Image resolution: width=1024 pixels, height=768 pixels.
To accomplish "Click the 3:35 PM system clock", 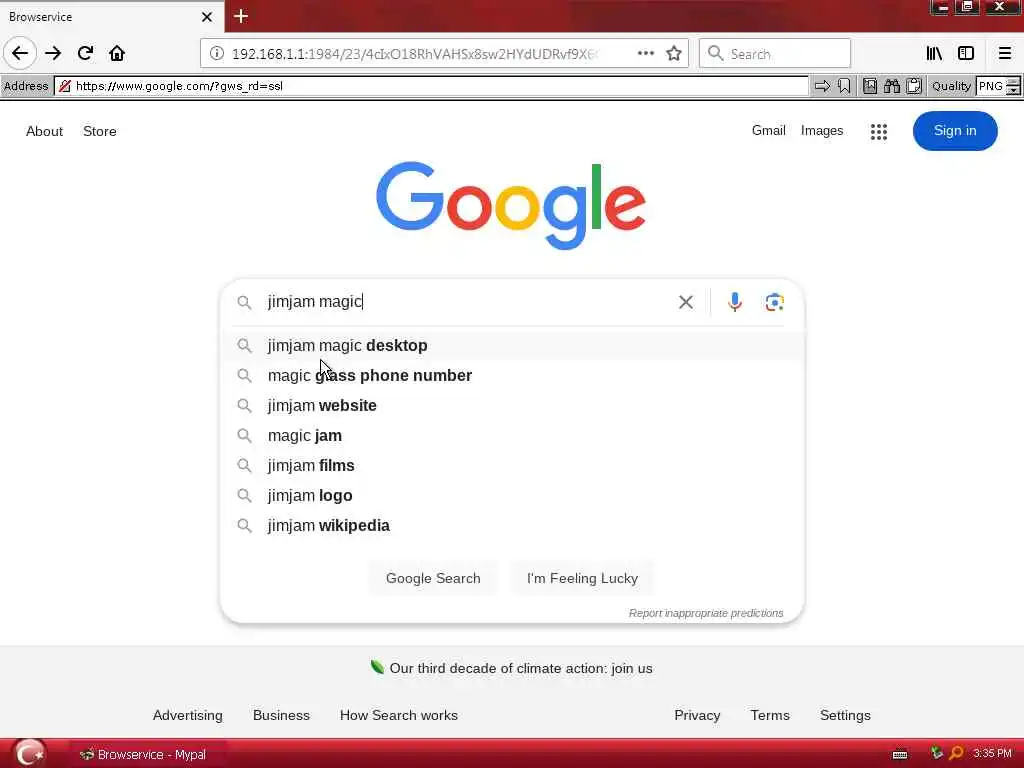I will click(x=992, y=754).
